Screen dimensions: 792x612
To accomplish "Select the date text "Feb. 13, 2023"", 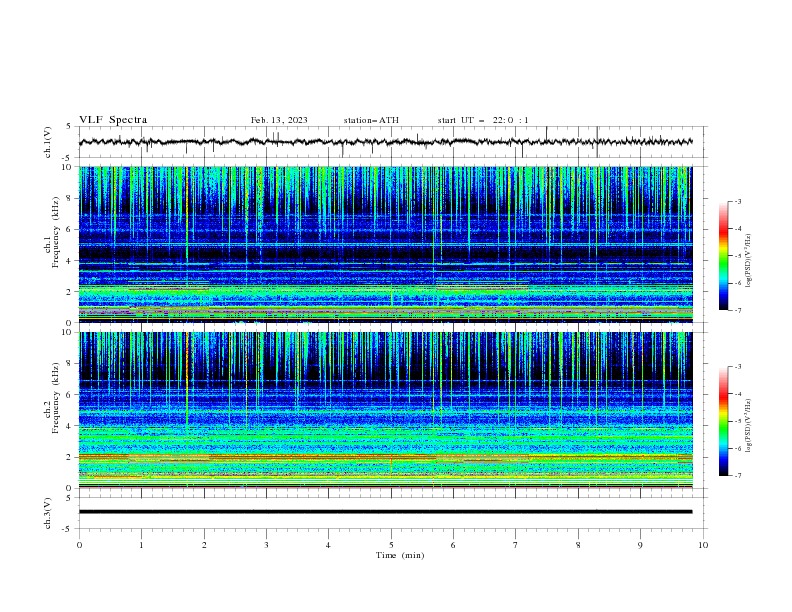I will [279, 120].
